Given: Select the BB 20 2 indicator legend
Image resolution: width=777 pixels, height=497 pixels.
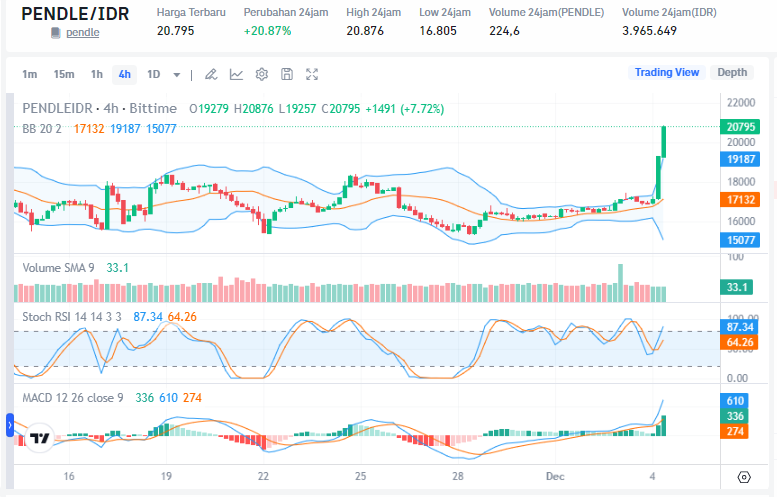Looking at the screenshot, I should (42, 129).
